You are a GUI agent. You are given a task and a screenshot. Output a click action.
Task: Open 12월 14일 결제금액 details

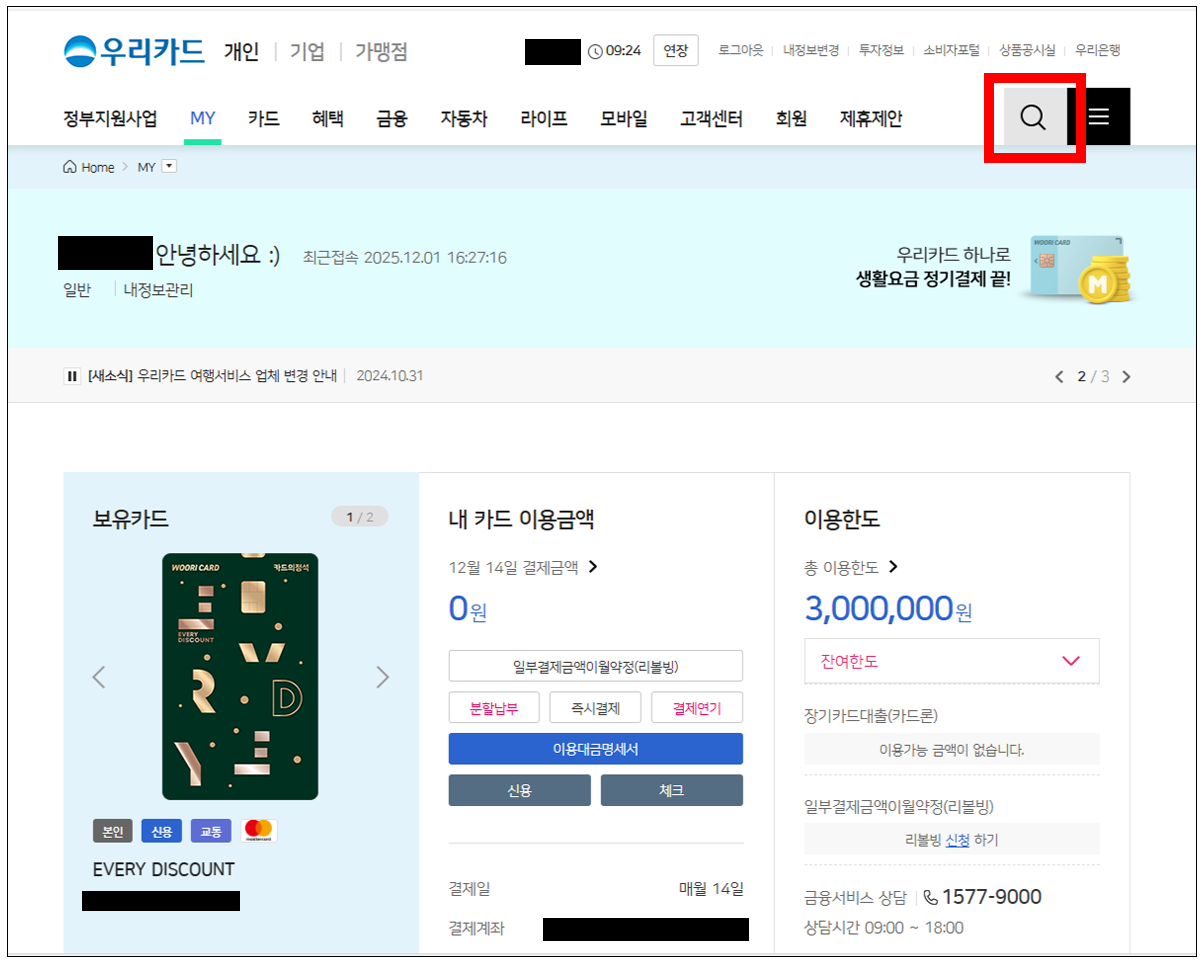coord(592,567)
